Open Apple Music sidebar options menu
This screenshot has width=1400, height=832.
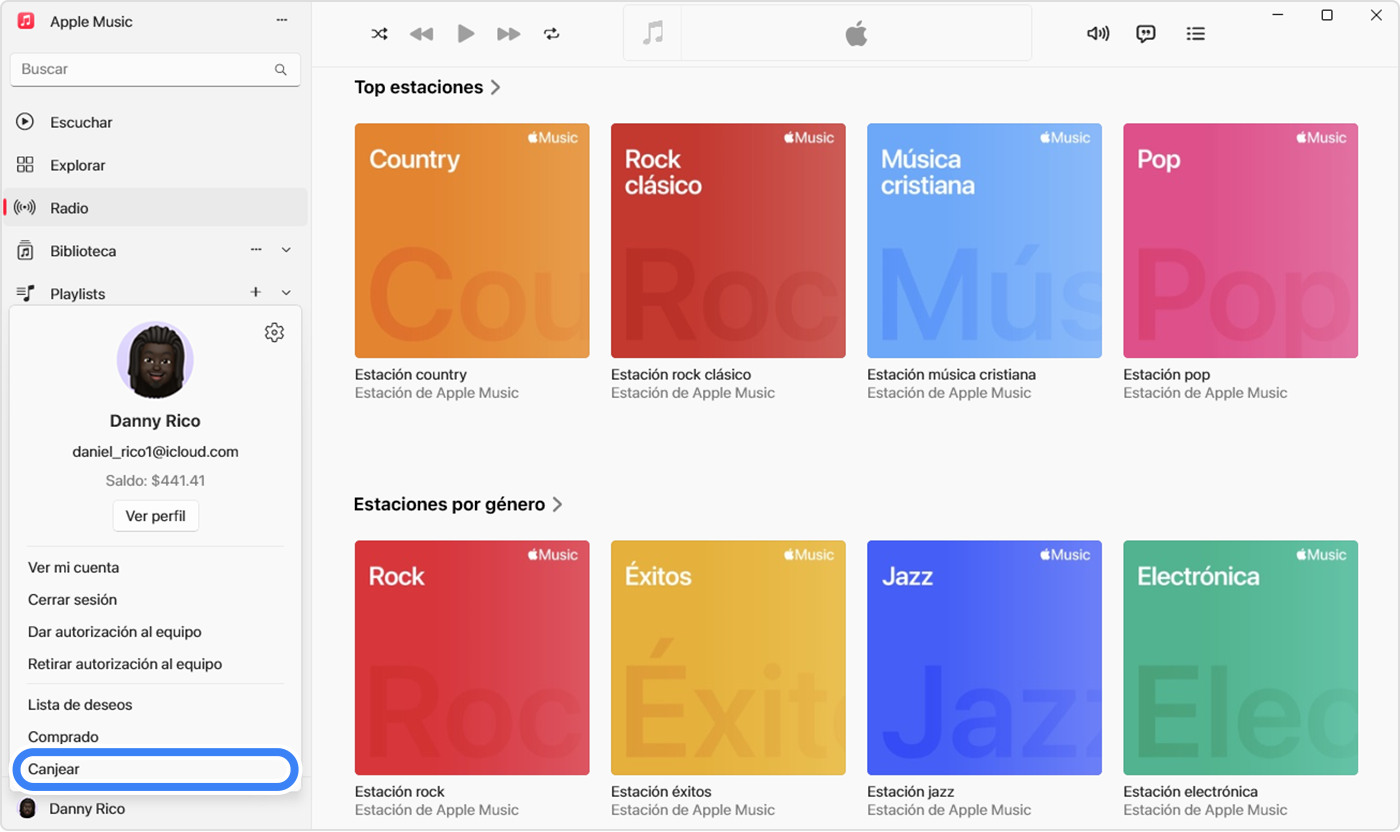point(281,21)
